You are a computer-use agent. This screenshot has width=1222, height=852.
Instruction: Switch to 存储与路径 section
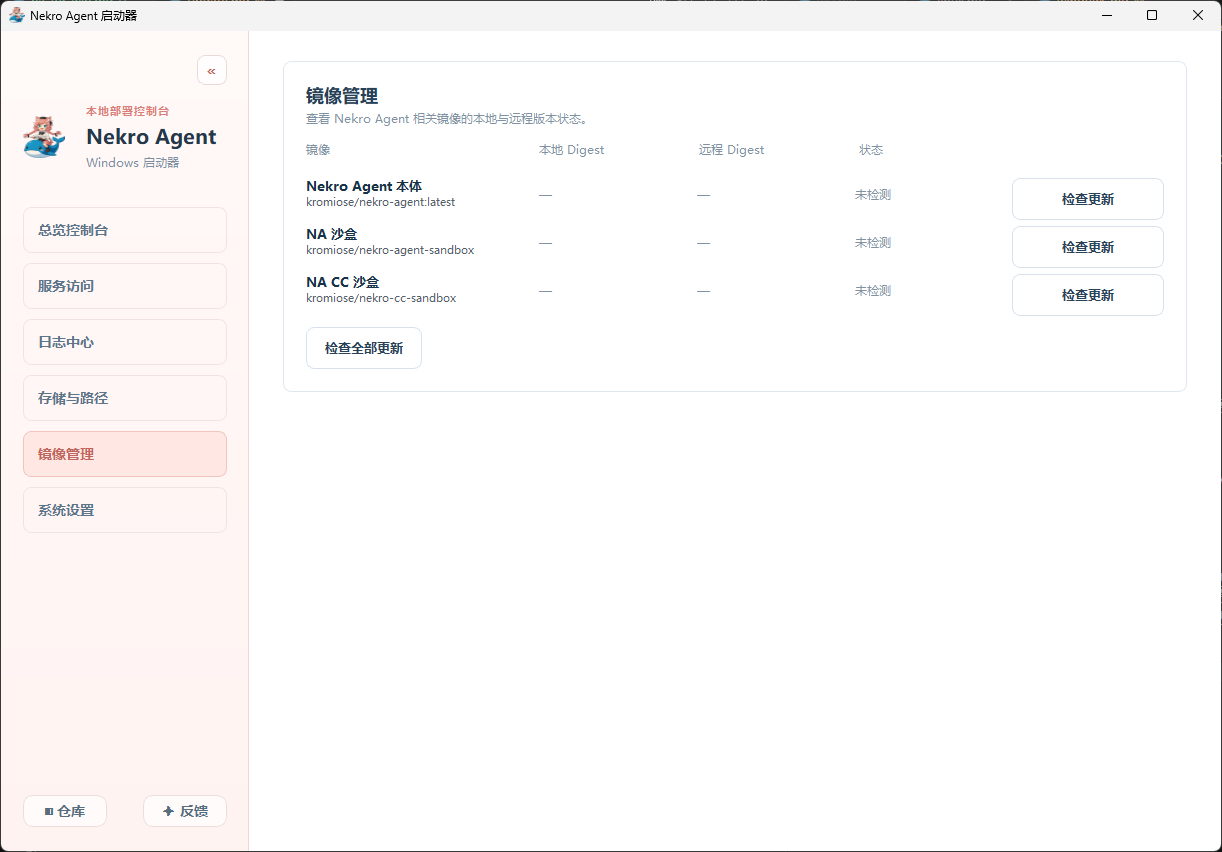125,398
